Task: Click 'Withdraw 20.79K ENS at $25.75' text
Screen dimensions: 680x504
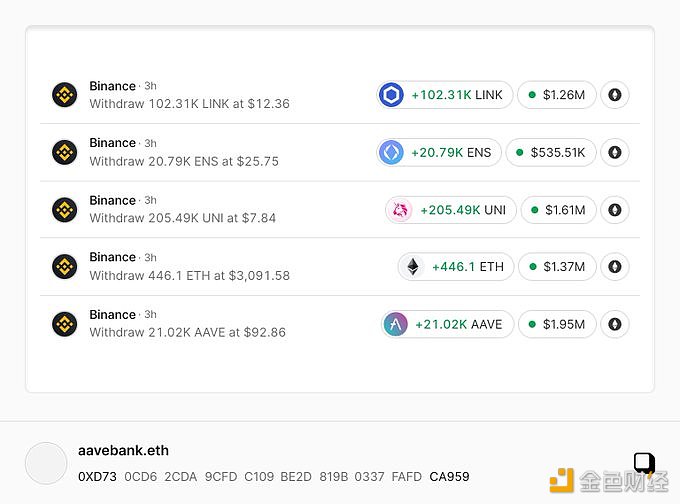Action: tap(184, 161)
